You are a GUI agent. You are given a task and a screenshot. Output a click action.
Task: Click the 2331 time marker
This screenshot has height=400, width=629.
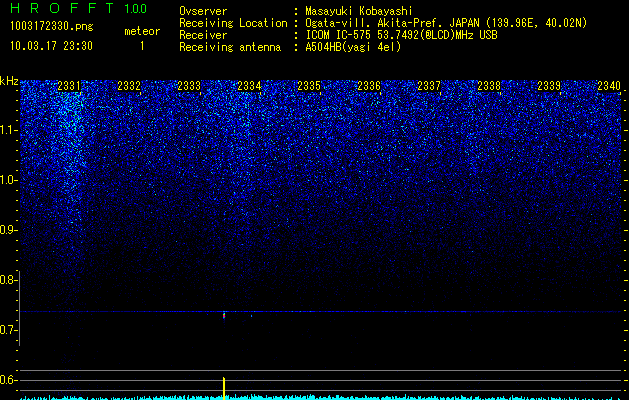pos(69,86)
